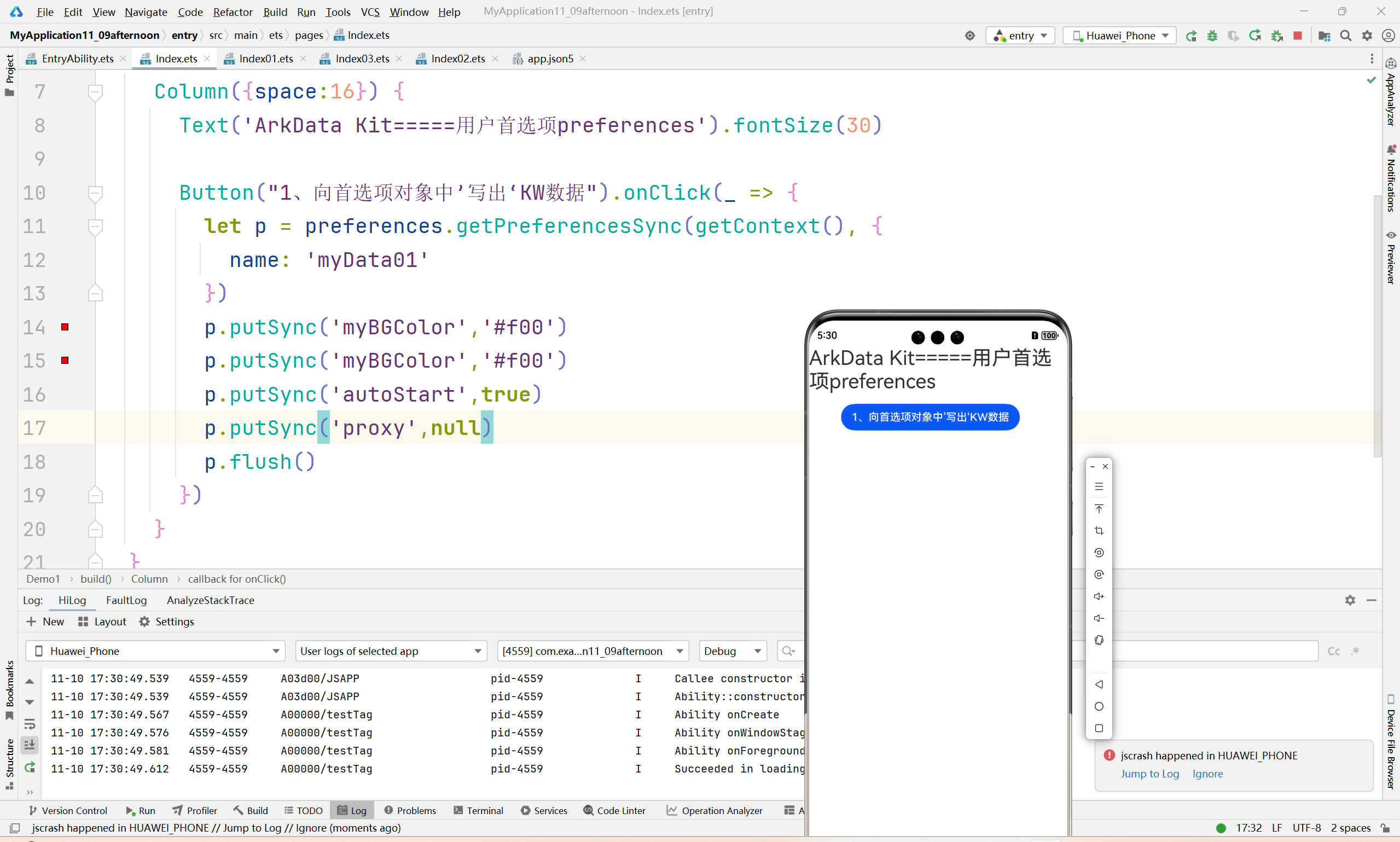This screenshot has height=842, width=1400.
Task: Jump to previous log entry up arrow
Action: (x=30, y=681)
